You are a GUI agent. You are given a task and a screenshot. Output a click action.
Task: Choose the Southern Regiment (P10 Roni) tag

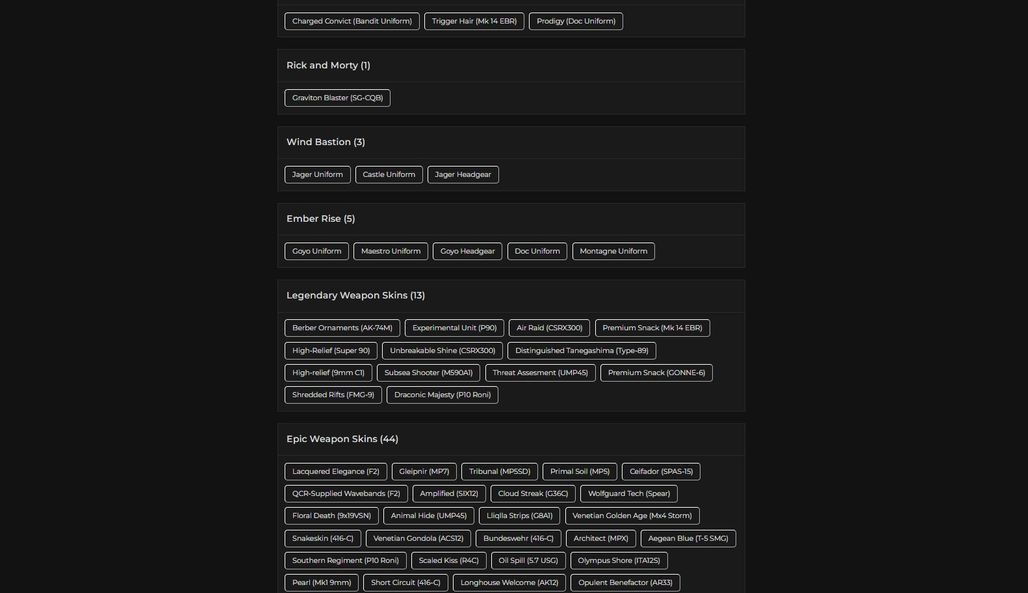coord(346,561)
